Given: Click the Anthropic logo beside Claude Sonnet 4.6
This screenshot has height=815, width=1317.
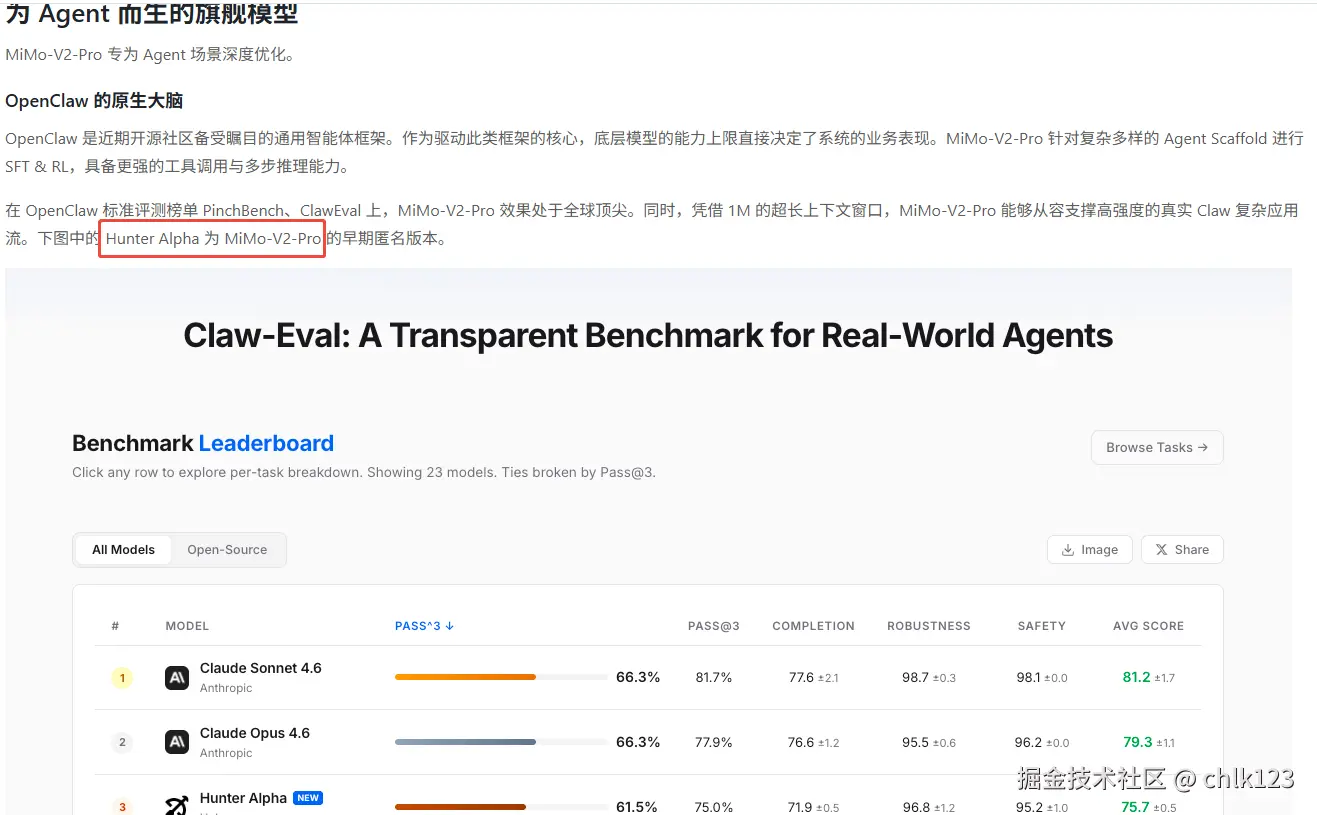Looking at the screenshot, I should (177, 678).
